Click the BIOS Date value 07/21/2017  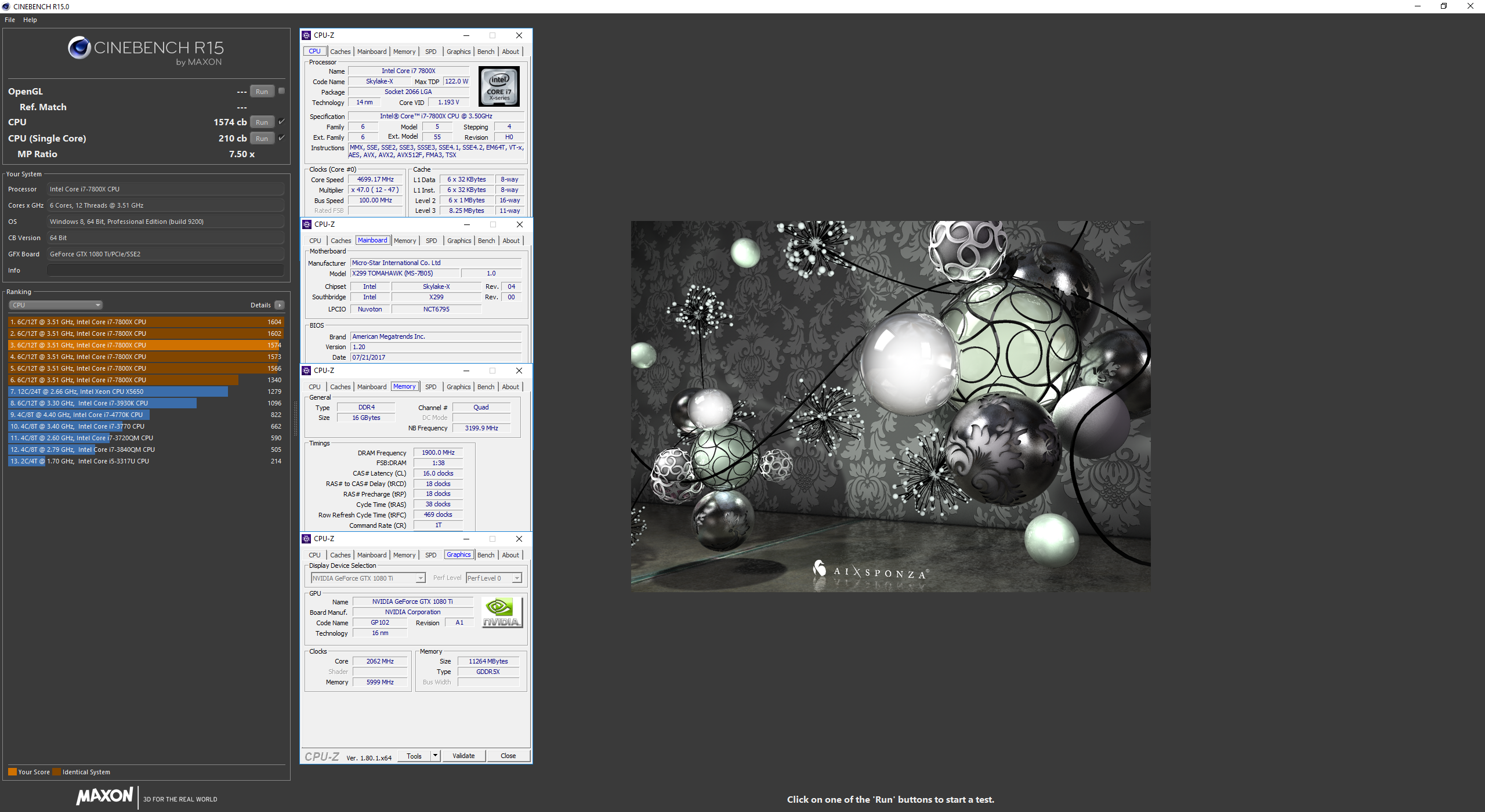[436, 357]
